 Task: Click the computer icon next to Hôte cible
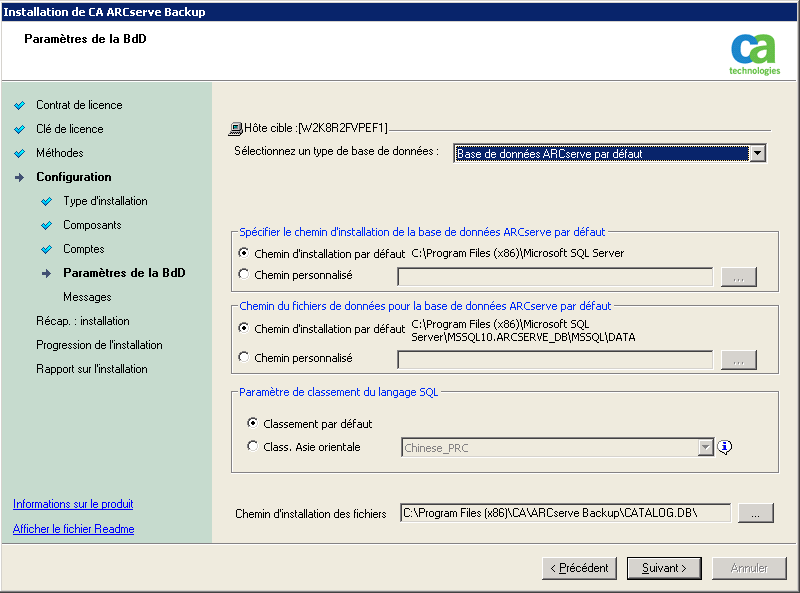[x=238, y=126]
